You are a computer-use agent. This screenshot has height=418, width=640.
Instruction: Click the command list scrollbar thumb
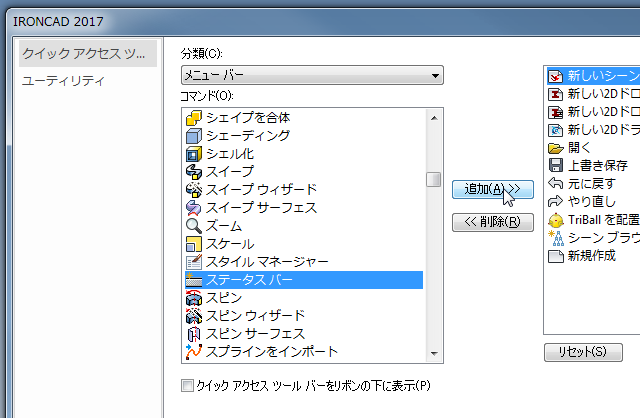pos(433,179)
